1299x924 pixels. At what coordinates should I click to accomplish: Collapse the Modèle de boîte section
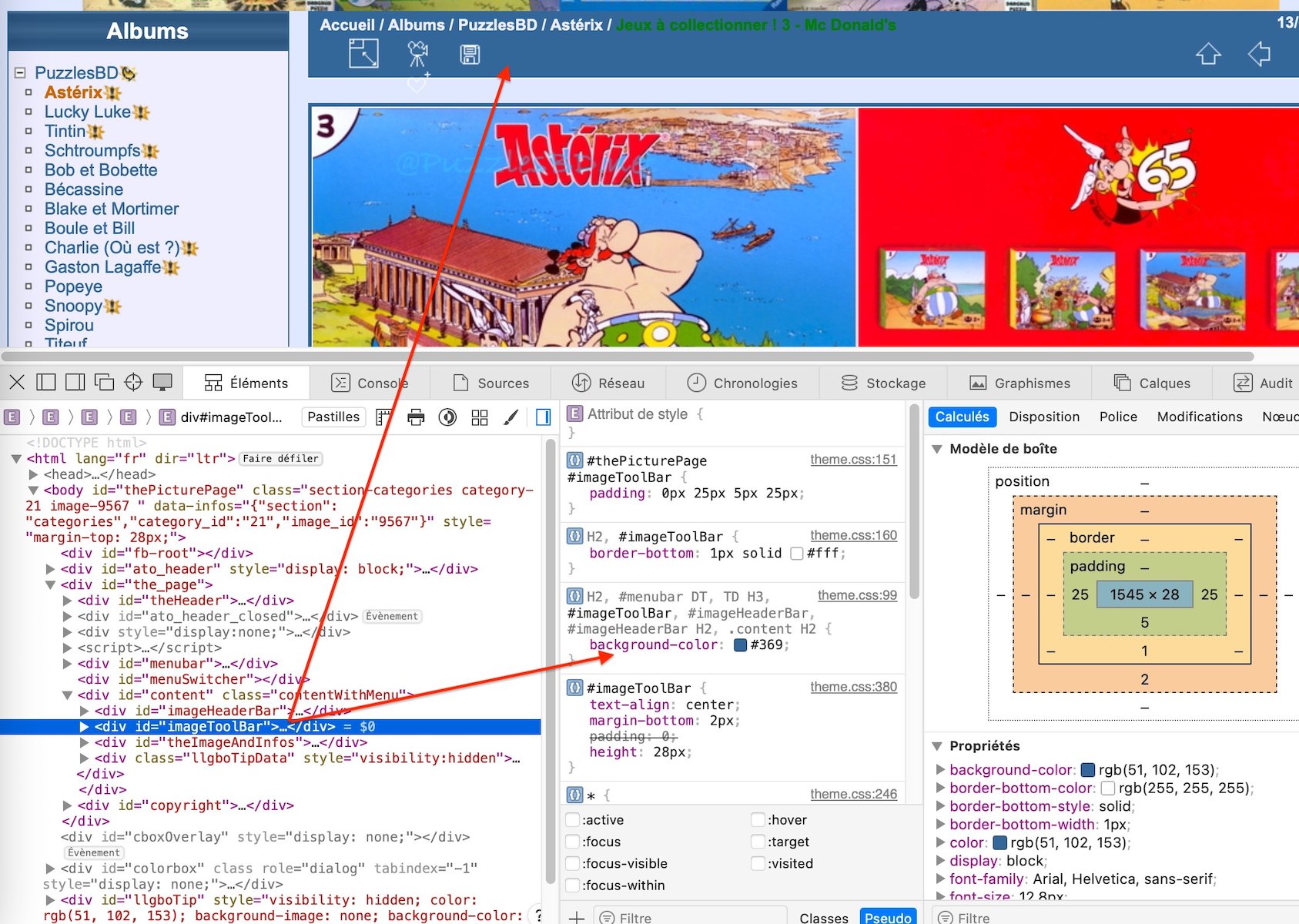937,449
